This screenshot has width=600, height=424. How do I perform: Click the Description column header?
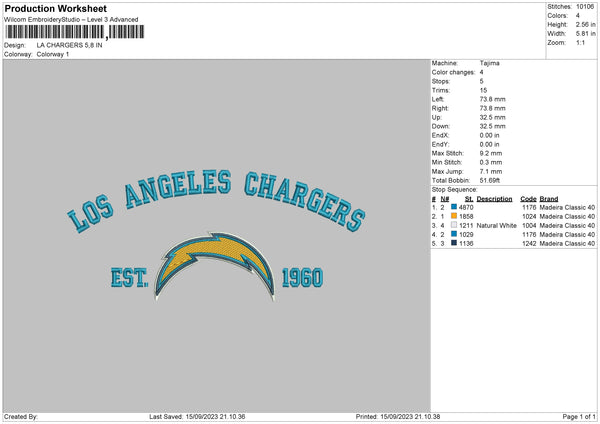(494, 199)
